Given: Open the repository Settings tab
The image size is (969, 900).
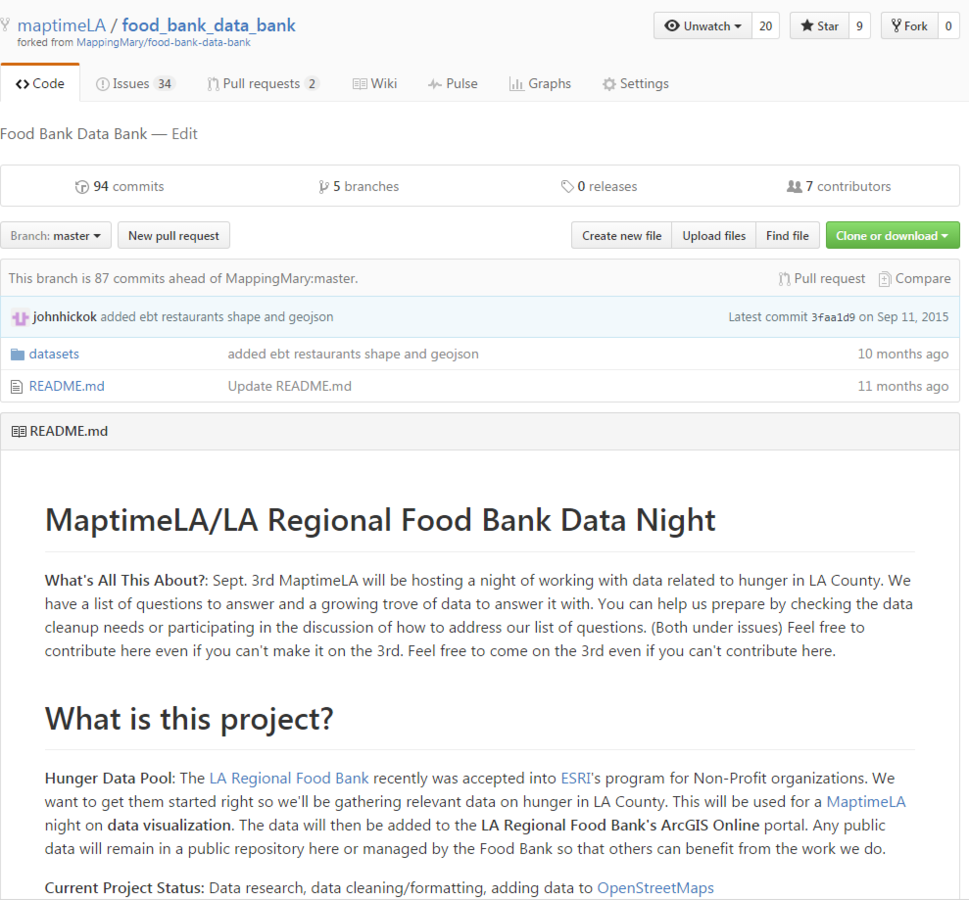Looking at the screenshot, I should click(x=635, y=84).
